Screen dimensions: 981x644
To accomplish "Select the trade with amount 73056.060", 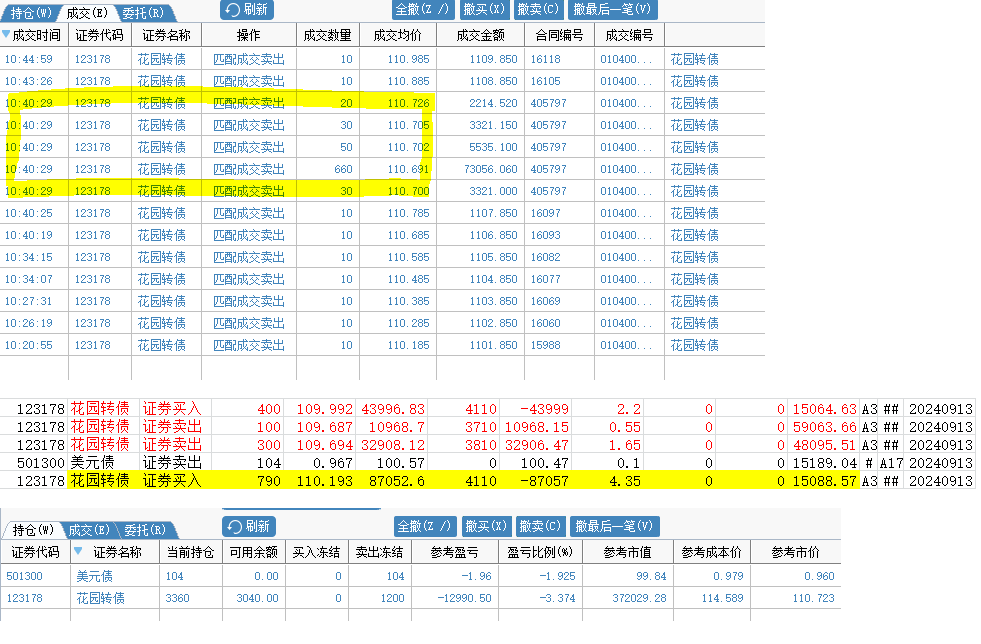I will coord(382,169).
